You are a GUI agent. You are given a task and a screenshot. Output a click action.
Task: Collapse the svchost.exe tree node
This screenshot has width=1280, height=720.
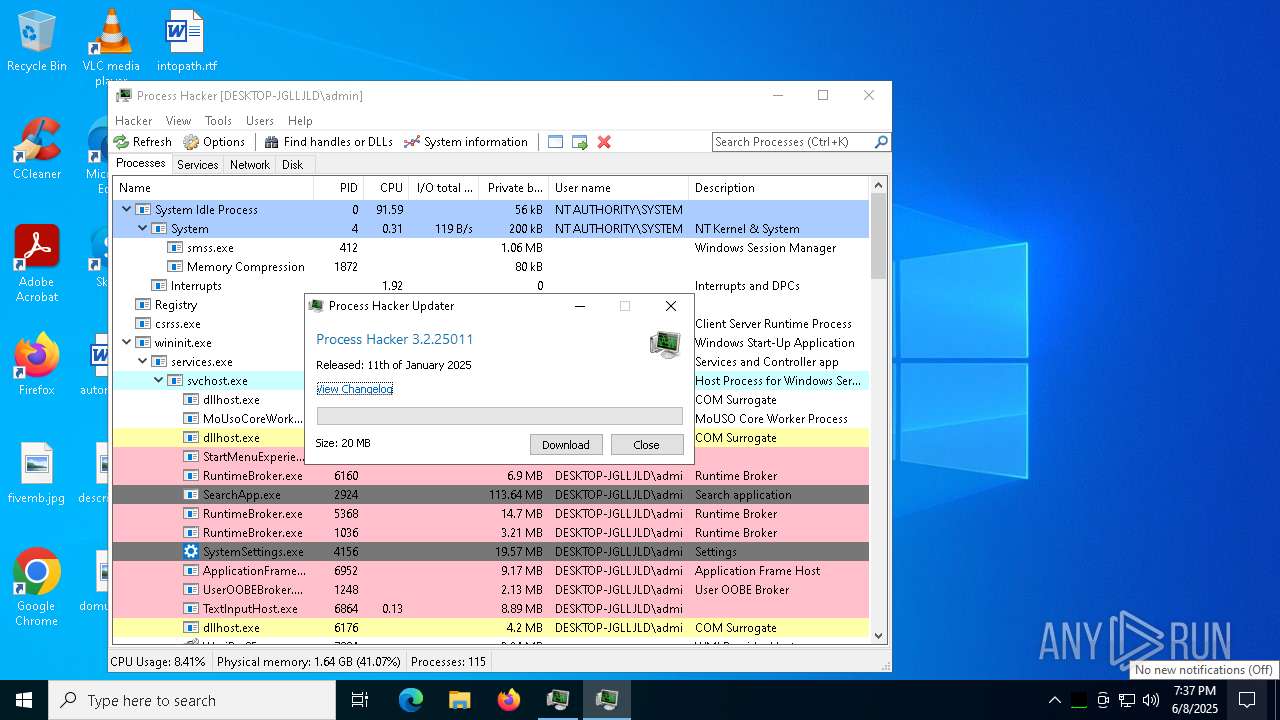pos(158,381)
